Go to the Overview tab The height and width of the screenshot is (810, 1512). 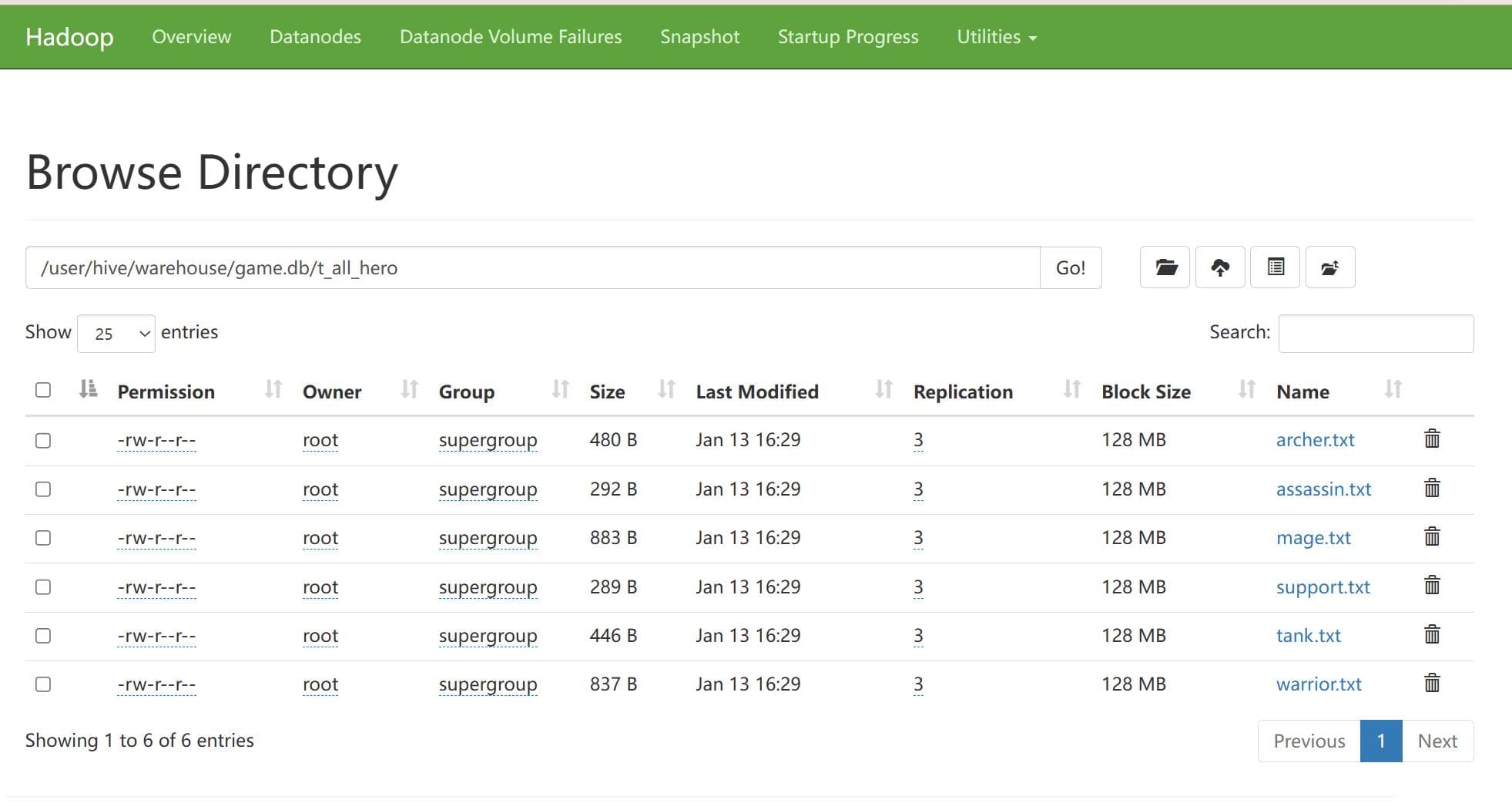(x=191, y=37)
